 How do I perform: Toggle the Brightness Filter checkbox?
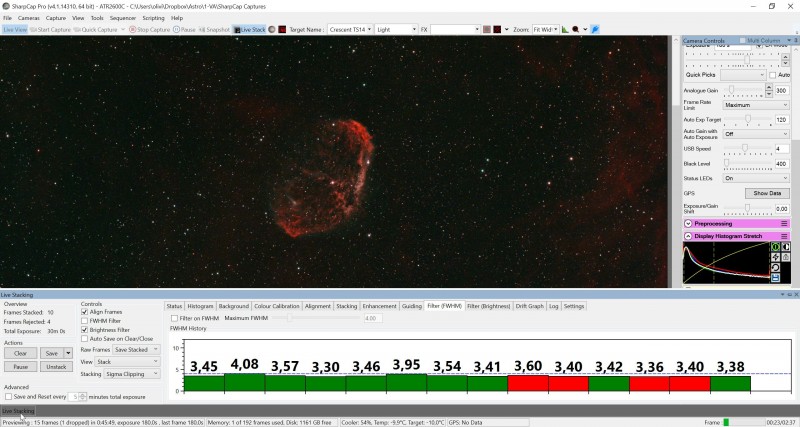click(85, 330)
